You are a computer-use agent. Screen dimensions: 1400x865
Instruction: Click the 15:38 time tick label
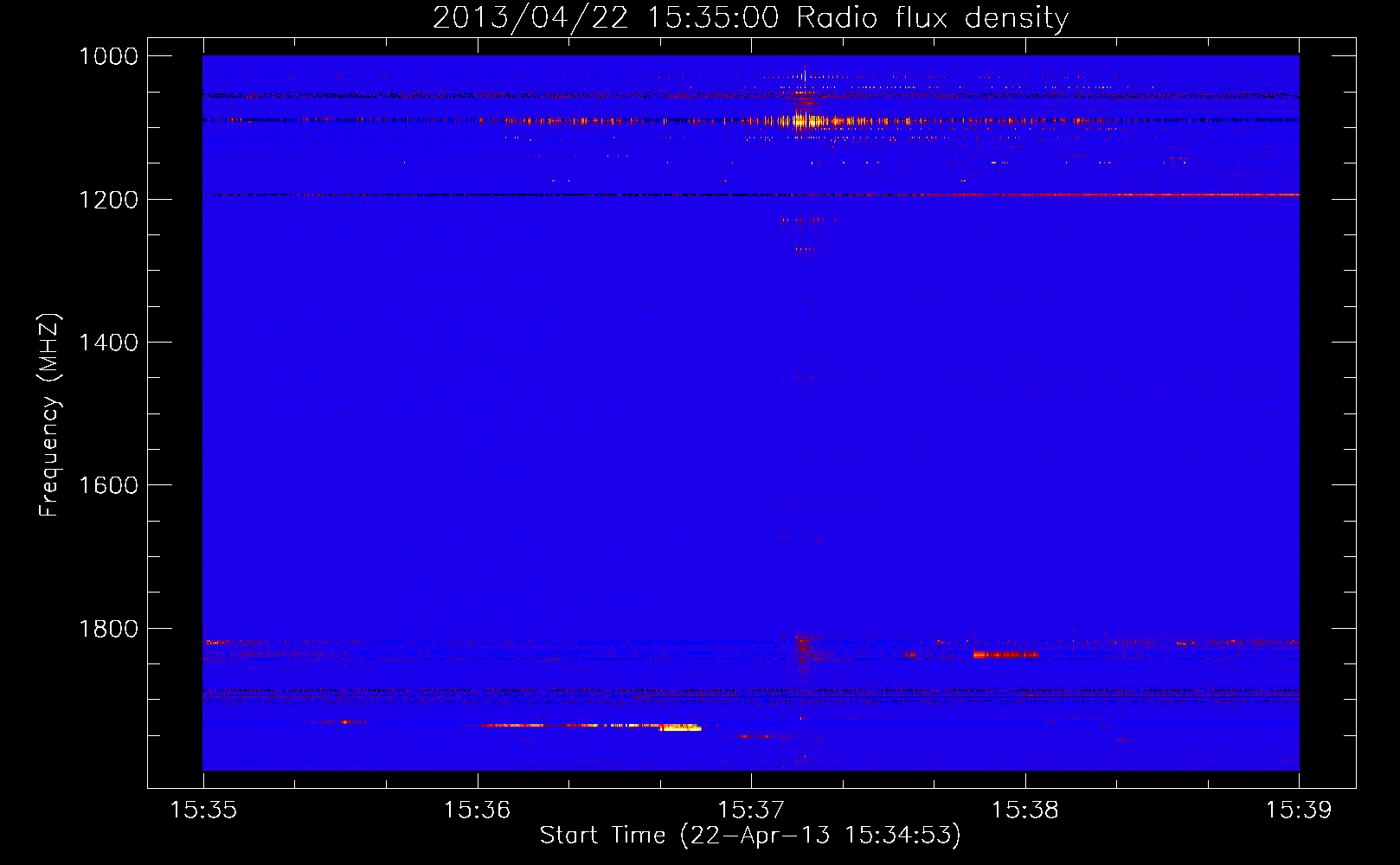pyautogui.click(x=1025, y=810)
